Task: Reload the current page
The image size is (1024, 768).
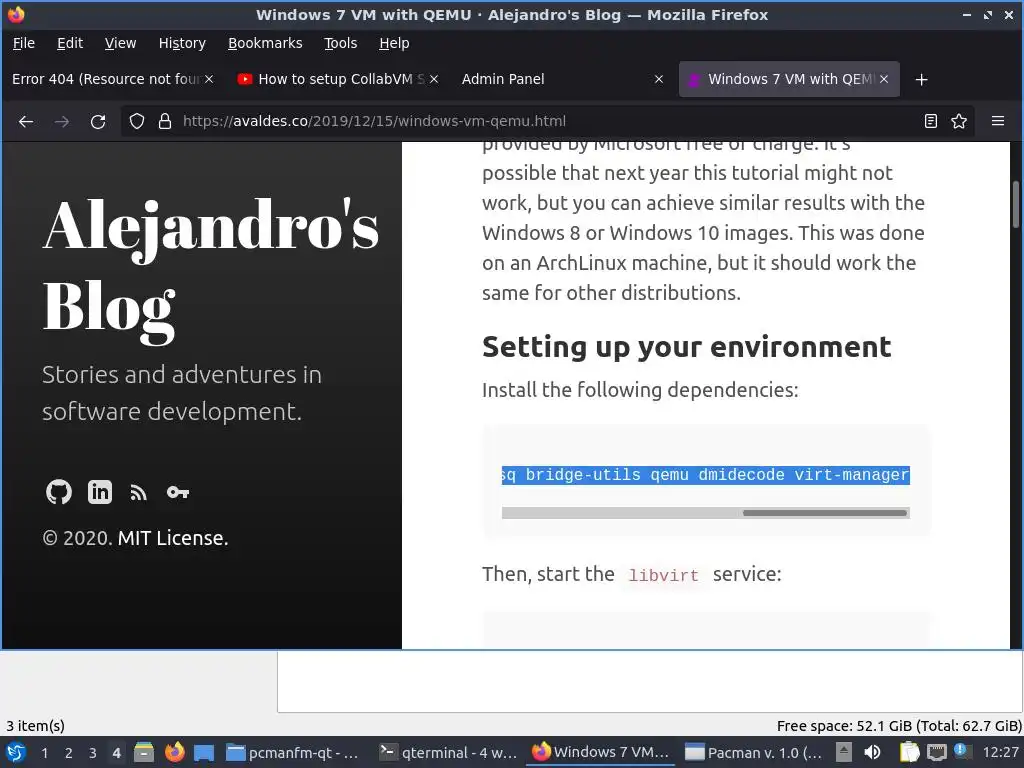Action: (x=98, y=121)
